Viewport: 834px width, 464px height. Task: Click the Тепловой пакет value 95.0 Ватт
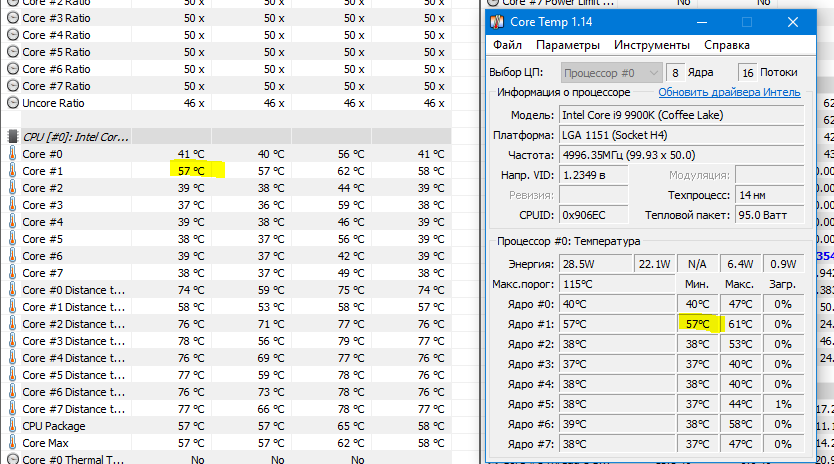pyautogui.click(x=769, y=215)
